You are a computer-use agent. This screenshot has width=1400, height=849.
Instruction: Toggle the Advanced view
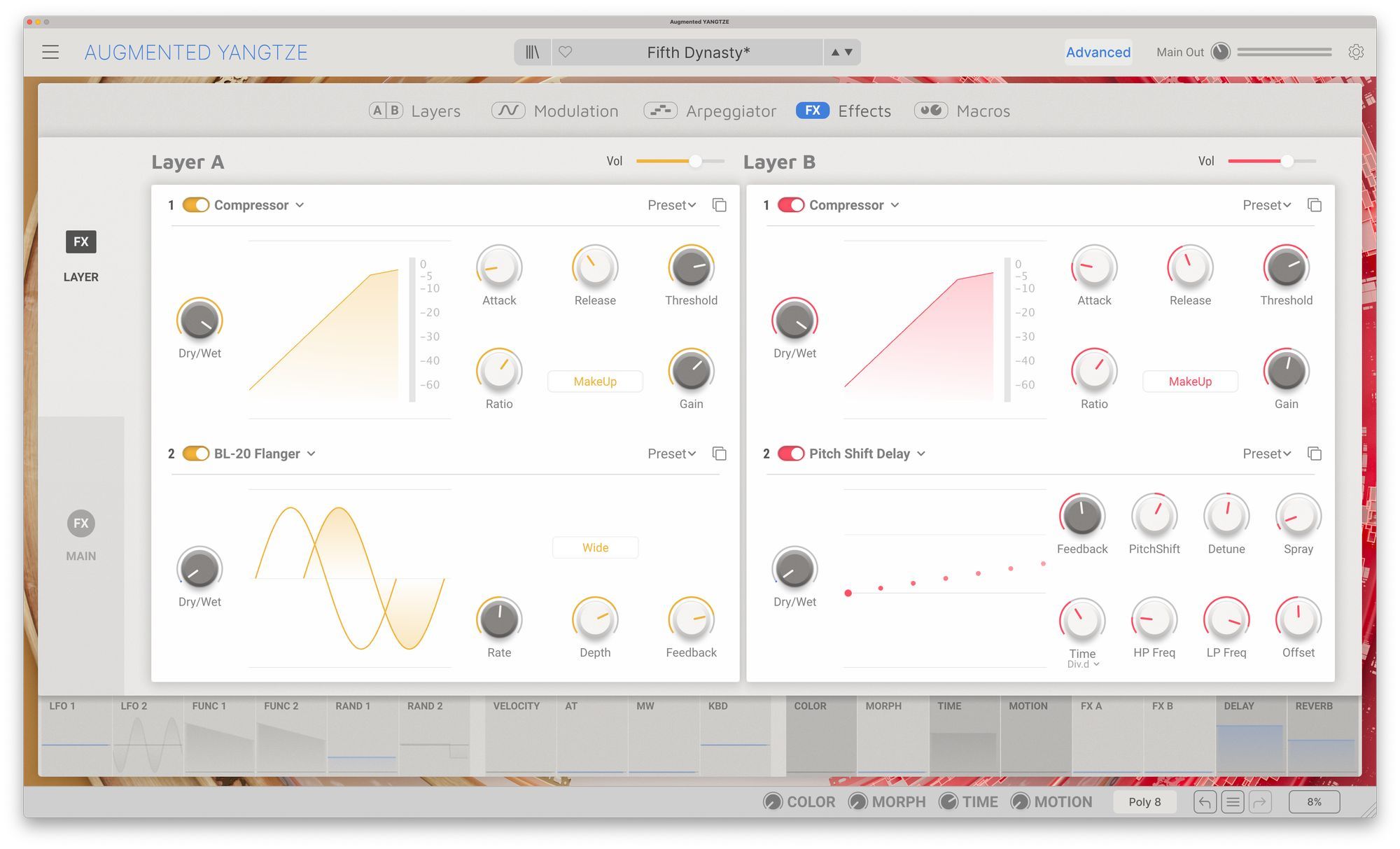(1098, 52)
